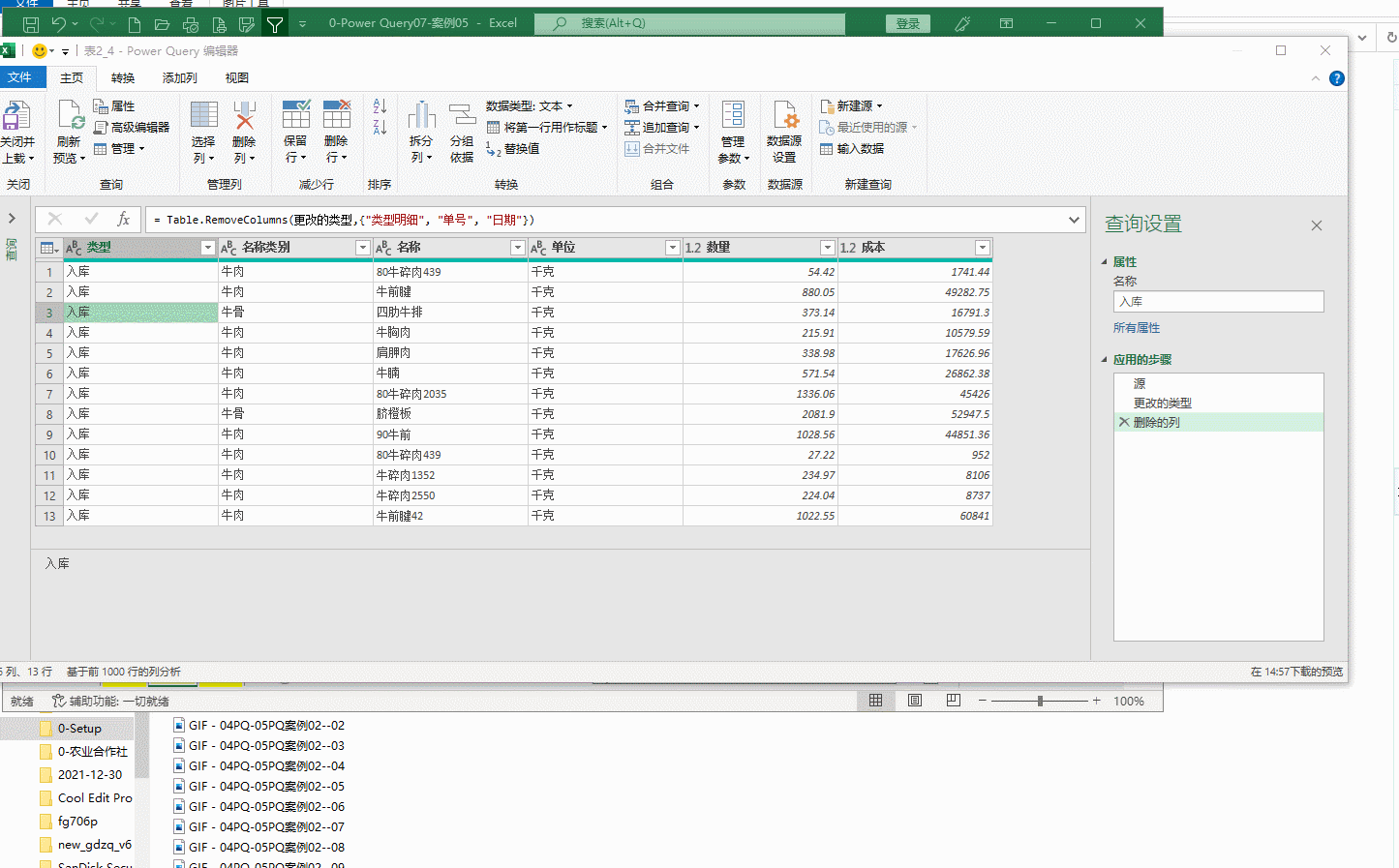Delete the 删除的列 applied step
Viewport: 1399px width, 868px height.
pyautogui.click(x=1124, y=422)
